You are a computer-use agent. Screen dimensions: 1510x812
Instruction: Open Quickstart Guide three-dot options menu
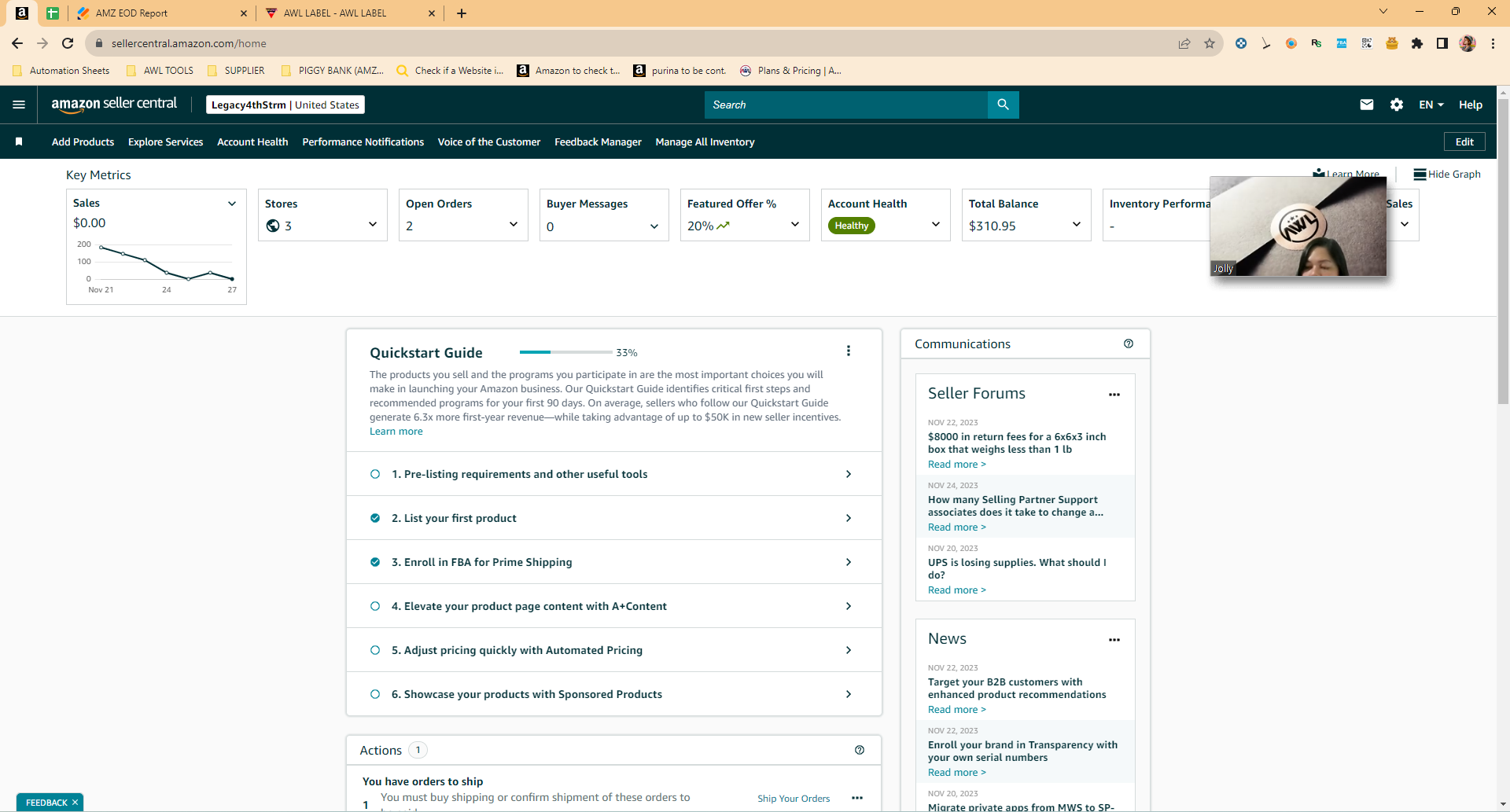[x=849, y=351]
